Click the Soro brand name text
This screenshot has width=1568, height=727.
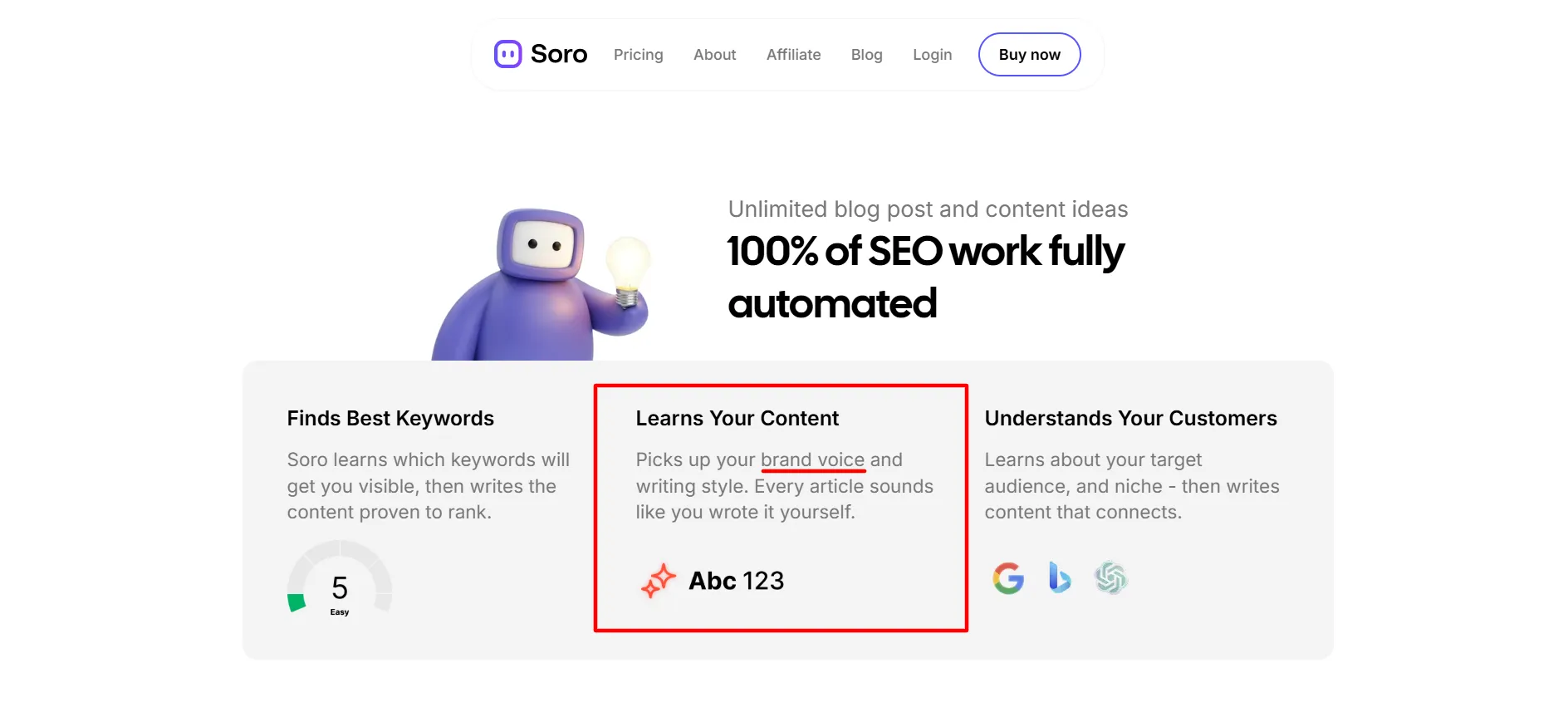(559, 54)
